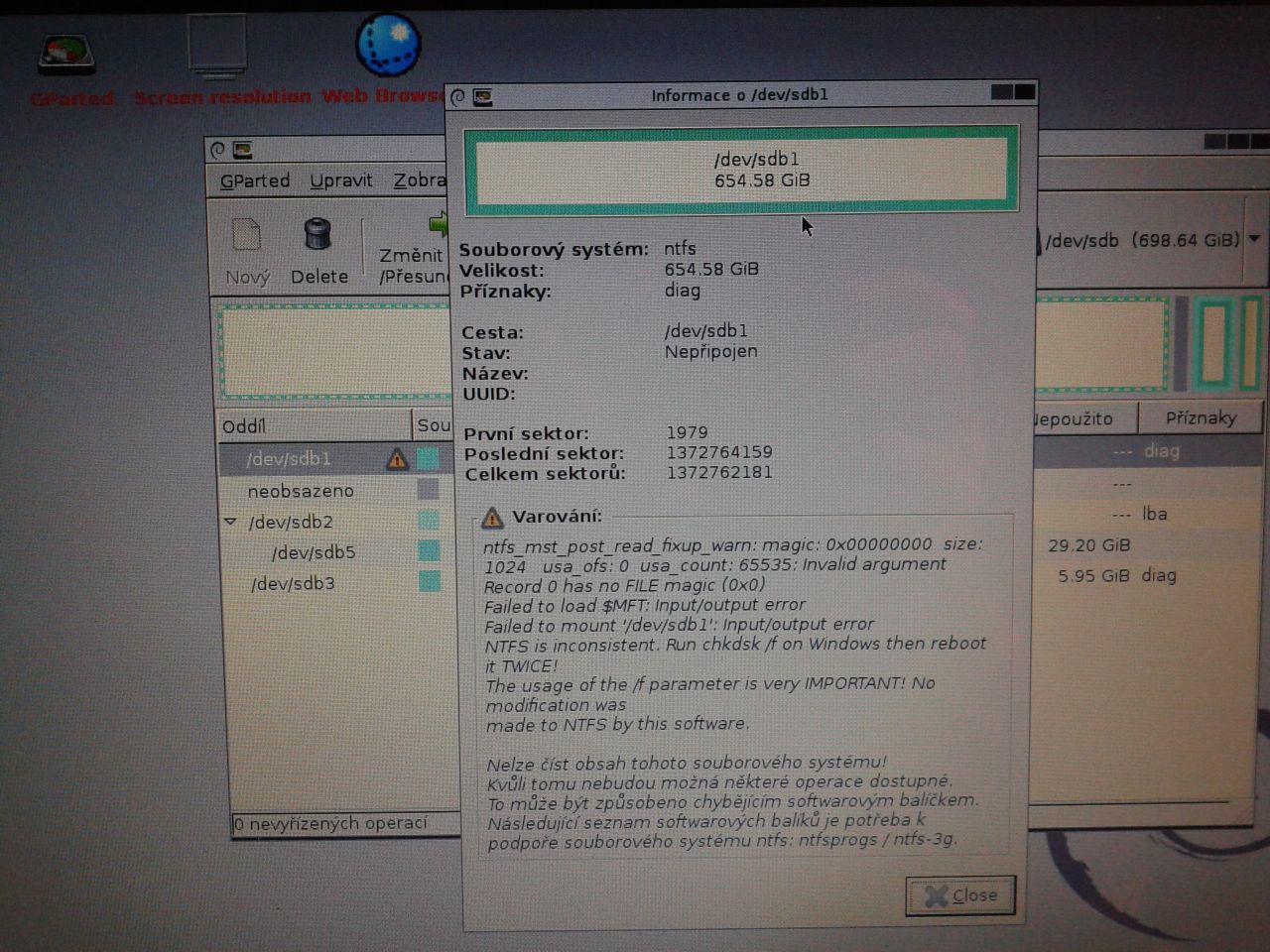Open the /dev/sdb device selector dropdown
Screen dimensions: 1270x952
coord(1254,239)
